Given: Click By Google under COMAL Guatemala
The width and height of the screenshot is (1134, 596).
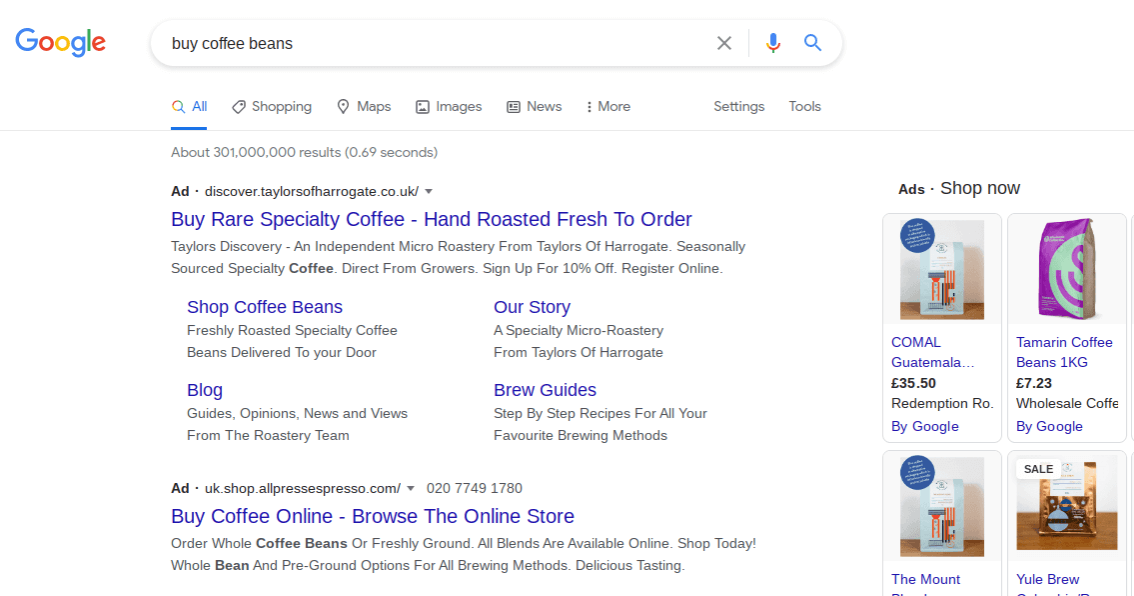Looking at the screenshot, I should (x=925, y=427).
